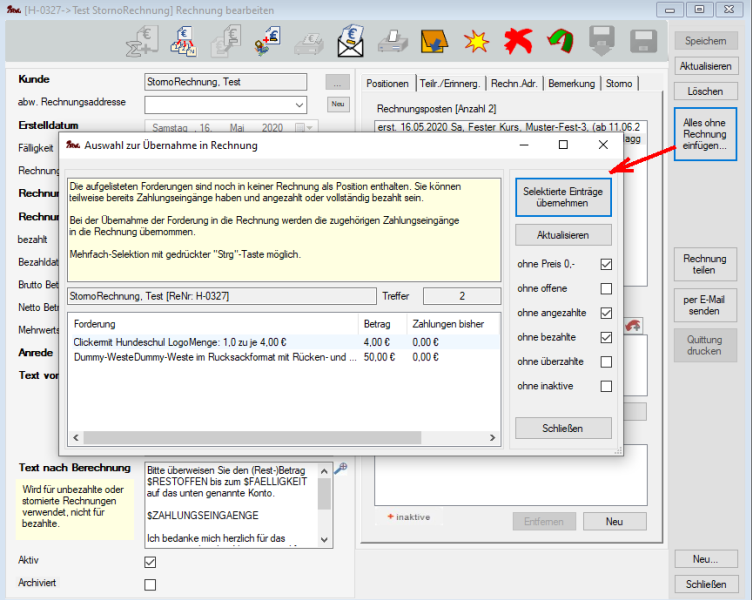Enable the 'ohne offene' checkbox

click(606, 289)
